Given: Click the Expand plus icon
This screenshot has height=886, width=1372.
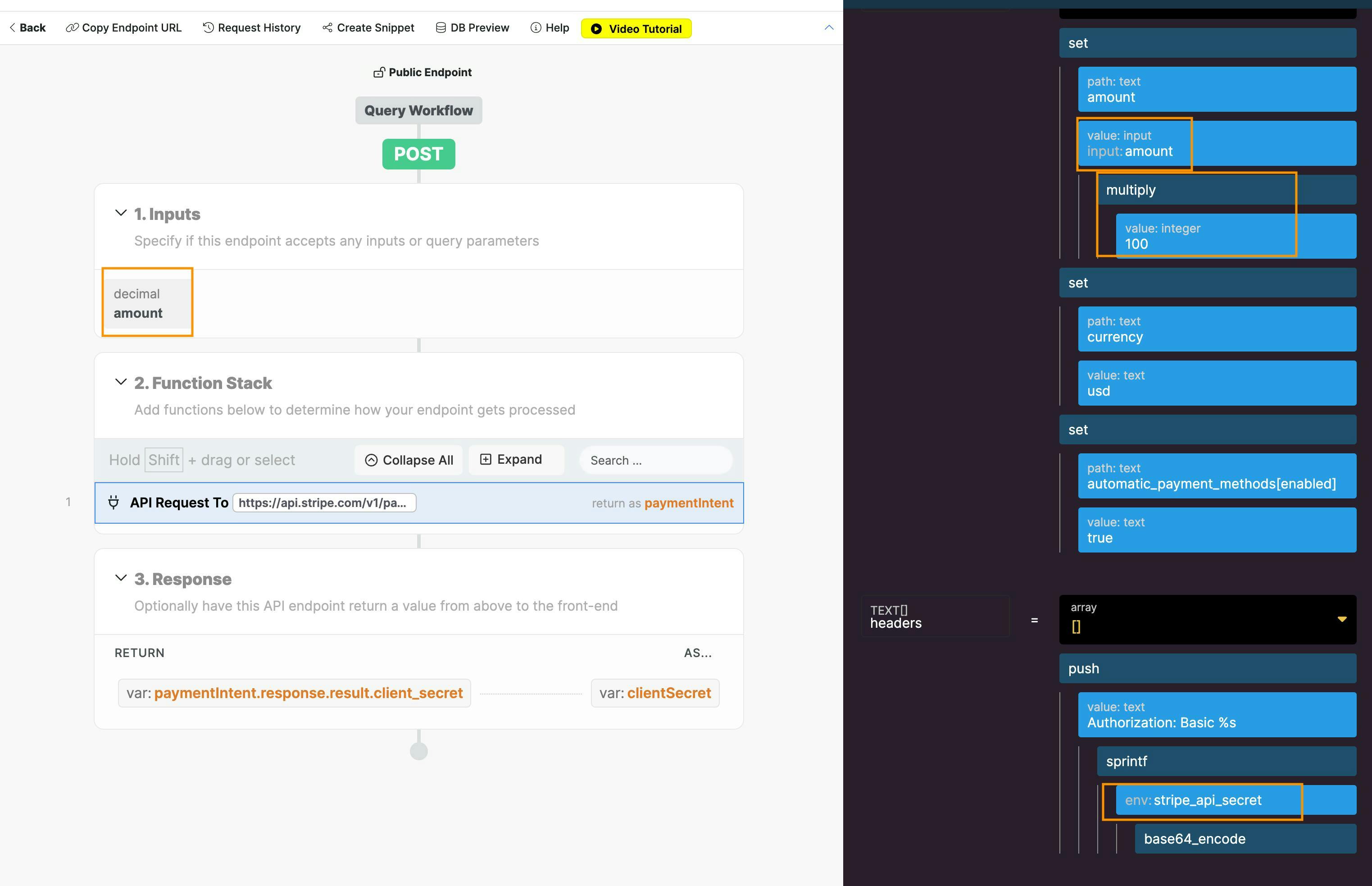Looking at the screenshot, I should [485, 459].
